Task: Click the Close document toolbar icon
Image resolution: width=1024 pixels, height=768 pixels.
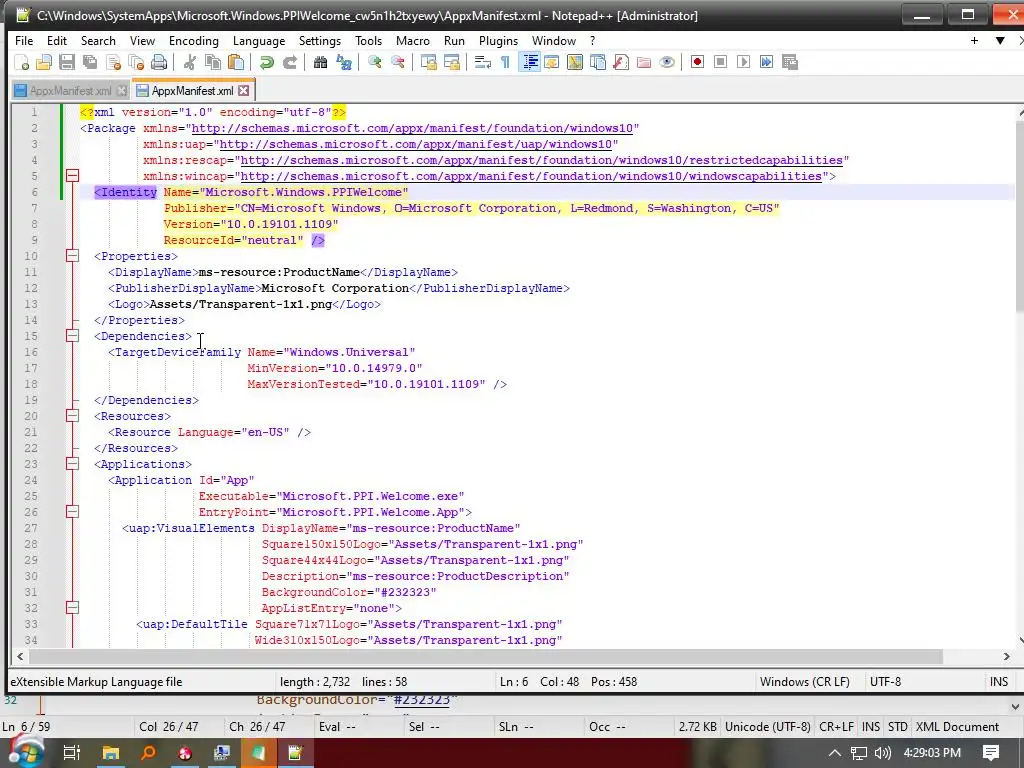Action: click(x=114, y=63)
